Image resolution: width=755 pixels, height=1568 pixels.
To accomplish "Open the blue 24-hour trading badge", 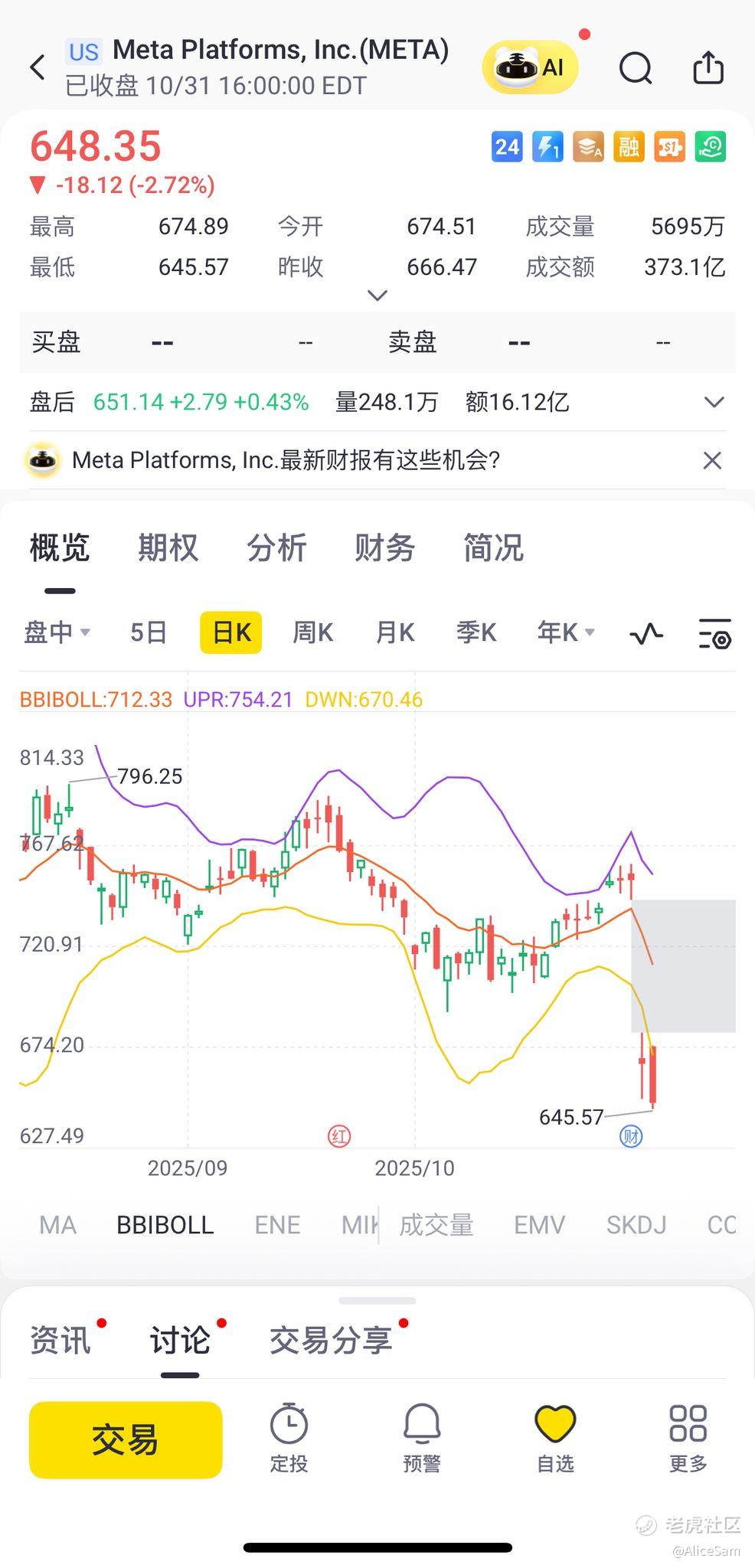I will (507, 147).
